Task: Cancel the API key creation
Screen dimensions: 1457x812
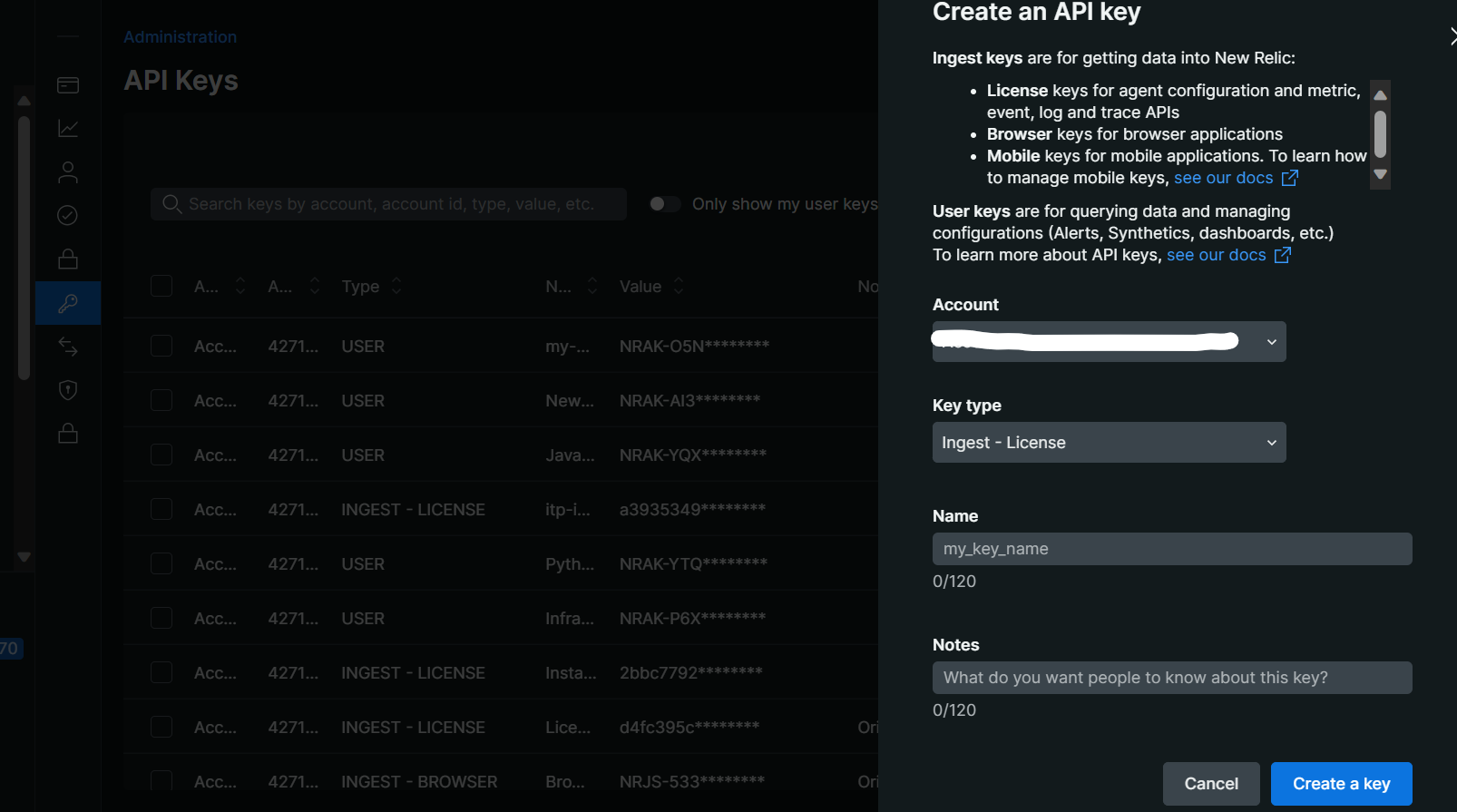Action: (x=1210, y=784)
